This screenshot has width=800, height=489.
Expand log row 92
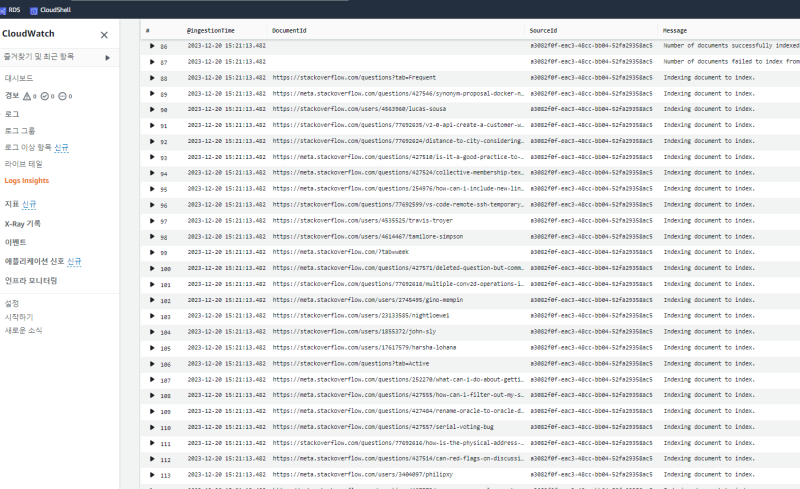[x=152, y=141]
